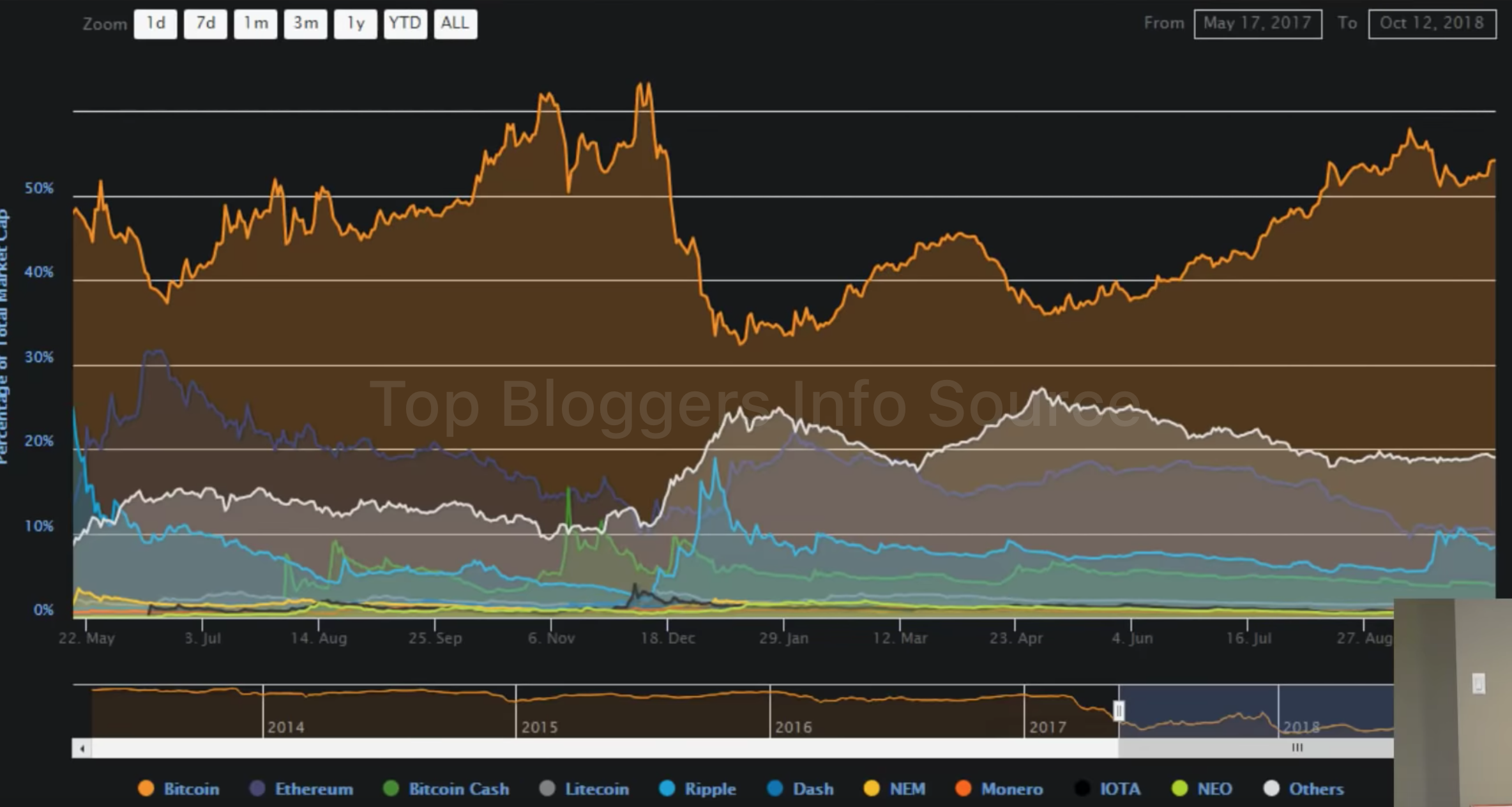
Task: Click the navigator left range handle
Action: pyautogui.click(x=1119, y=711)
